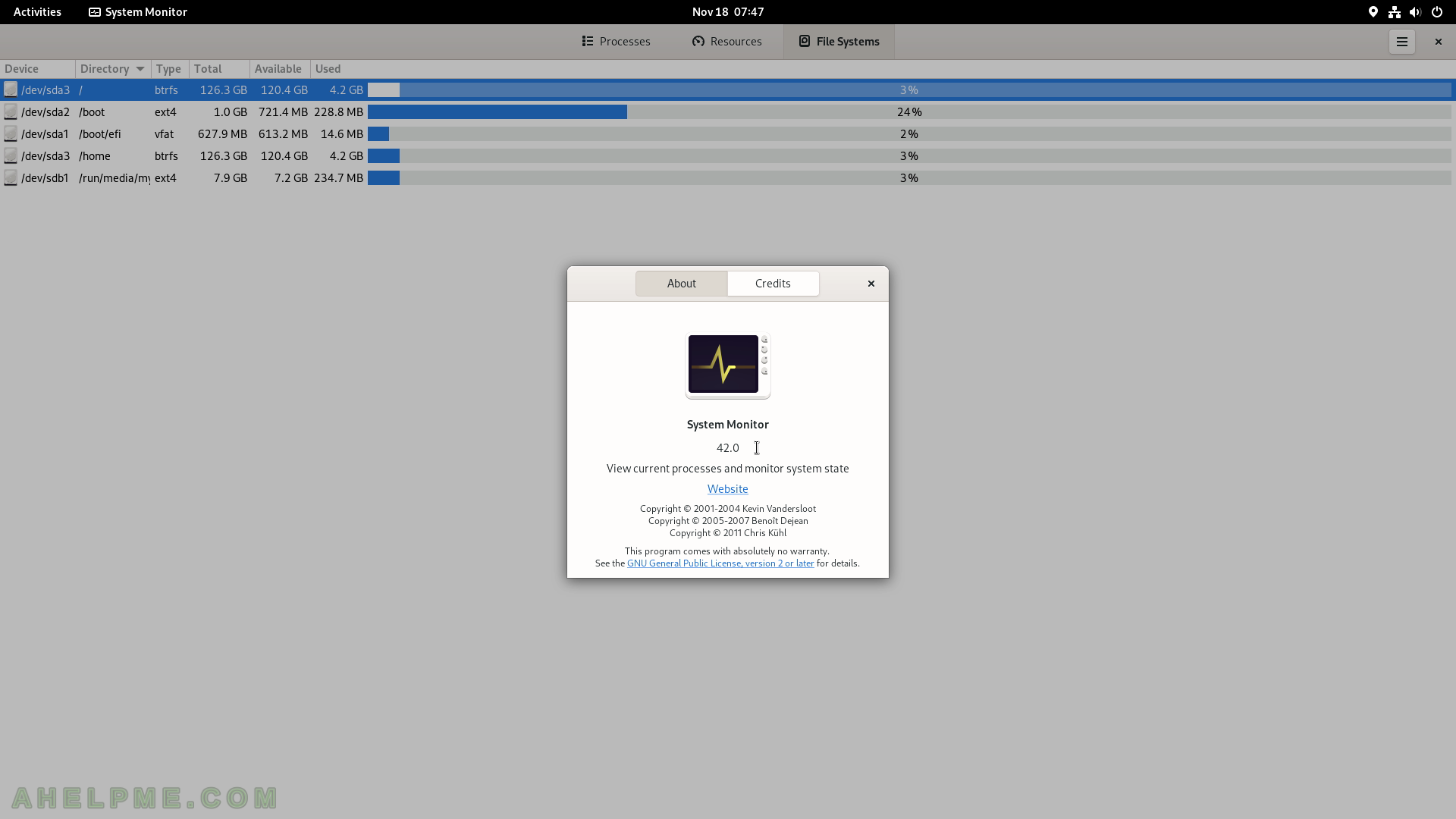The height and width of the screenshot is (819, 1456).
Task: Open the GNU General Public License link
Action: pyautogui.click(x=720, y=563)
